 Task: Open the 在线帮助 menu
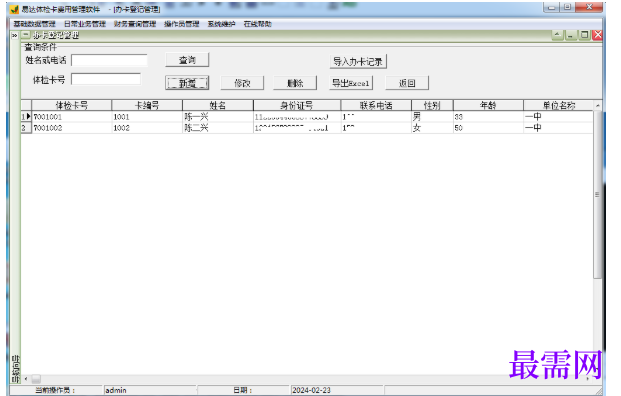point(257,24)
